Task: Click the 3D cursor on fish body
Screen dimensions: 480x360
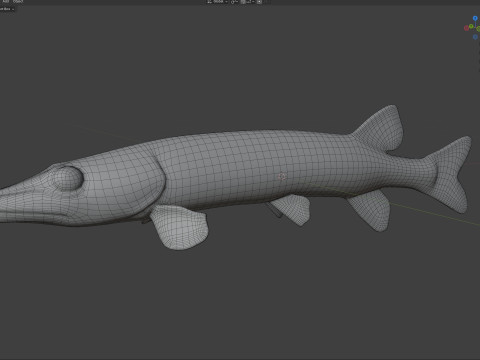Action: point(282,176)
